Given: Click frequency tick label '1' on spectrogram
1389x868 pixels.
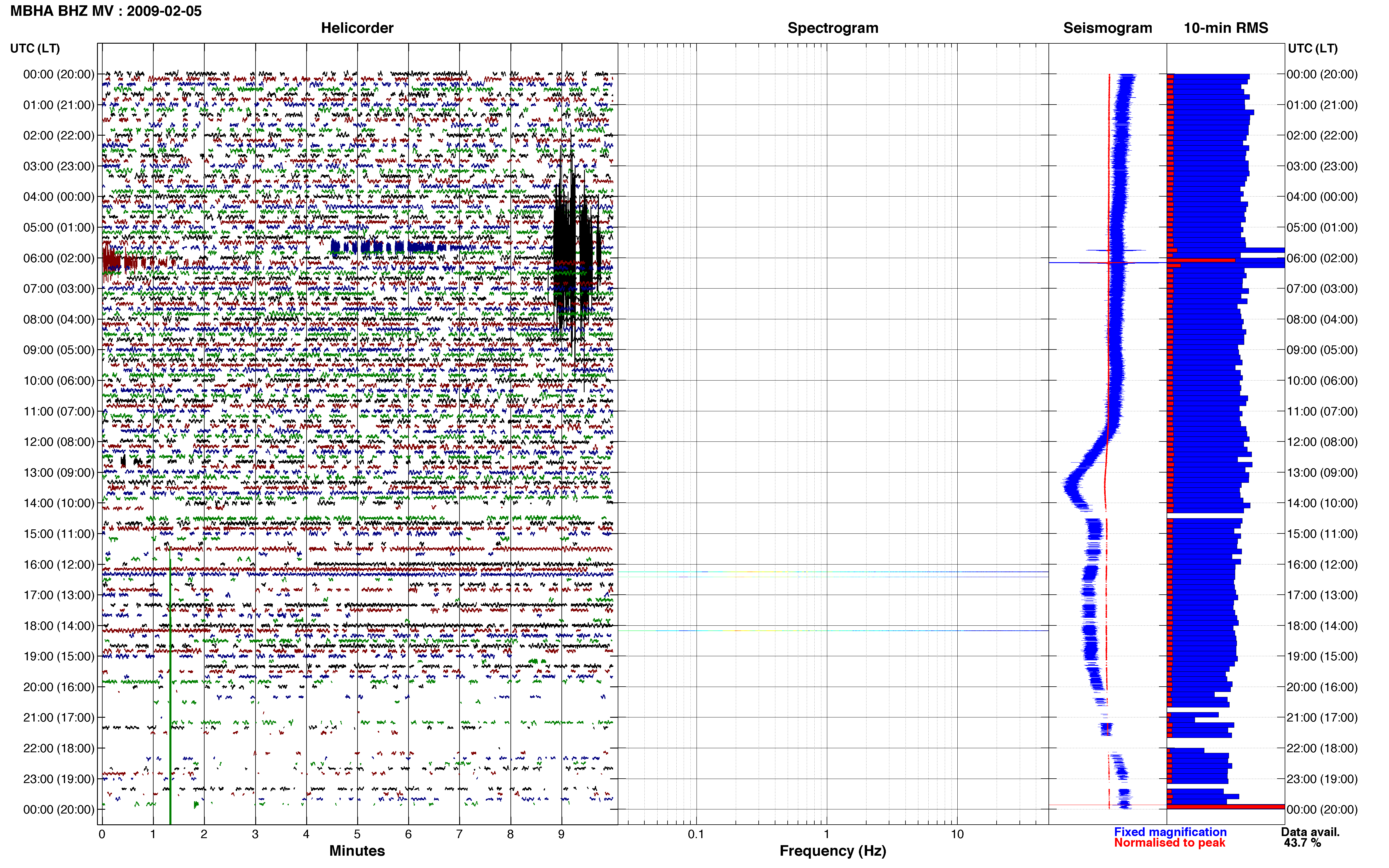Looking at the screenshot, I should [x=827, y=834].
